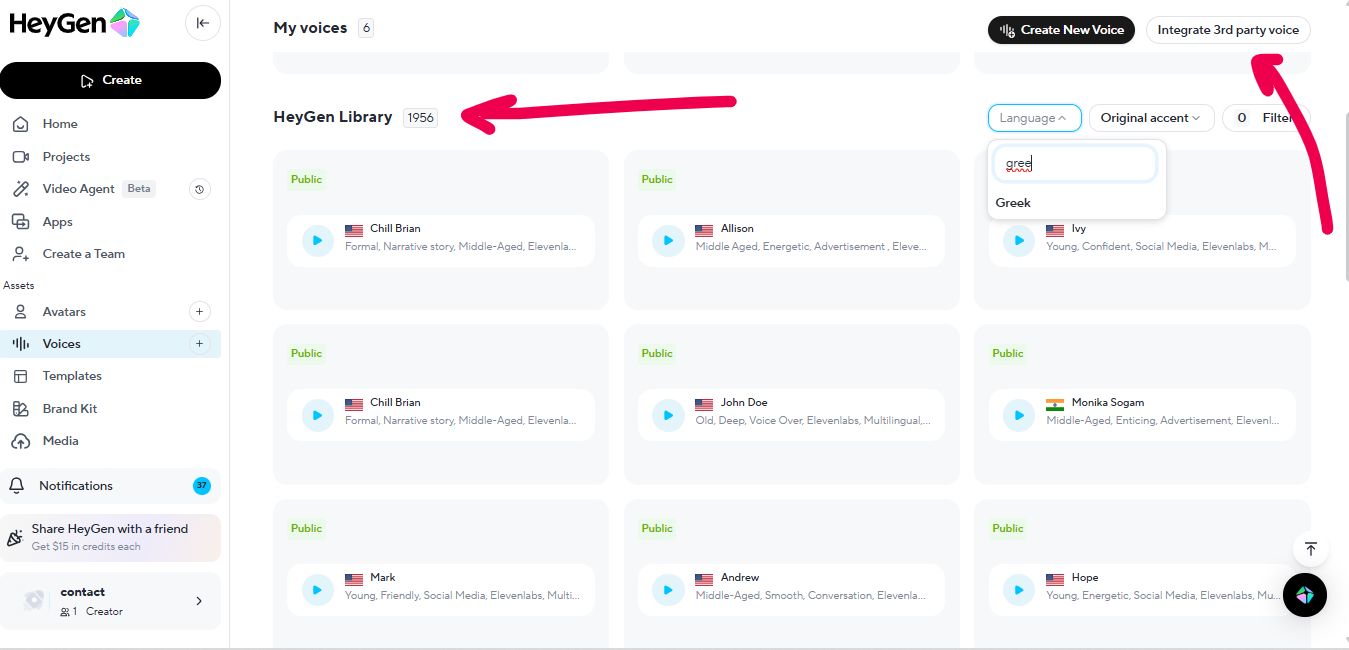Open Templates in the sidebar
The height and width of the screenshot is (650, 1349).
point(72,376)
